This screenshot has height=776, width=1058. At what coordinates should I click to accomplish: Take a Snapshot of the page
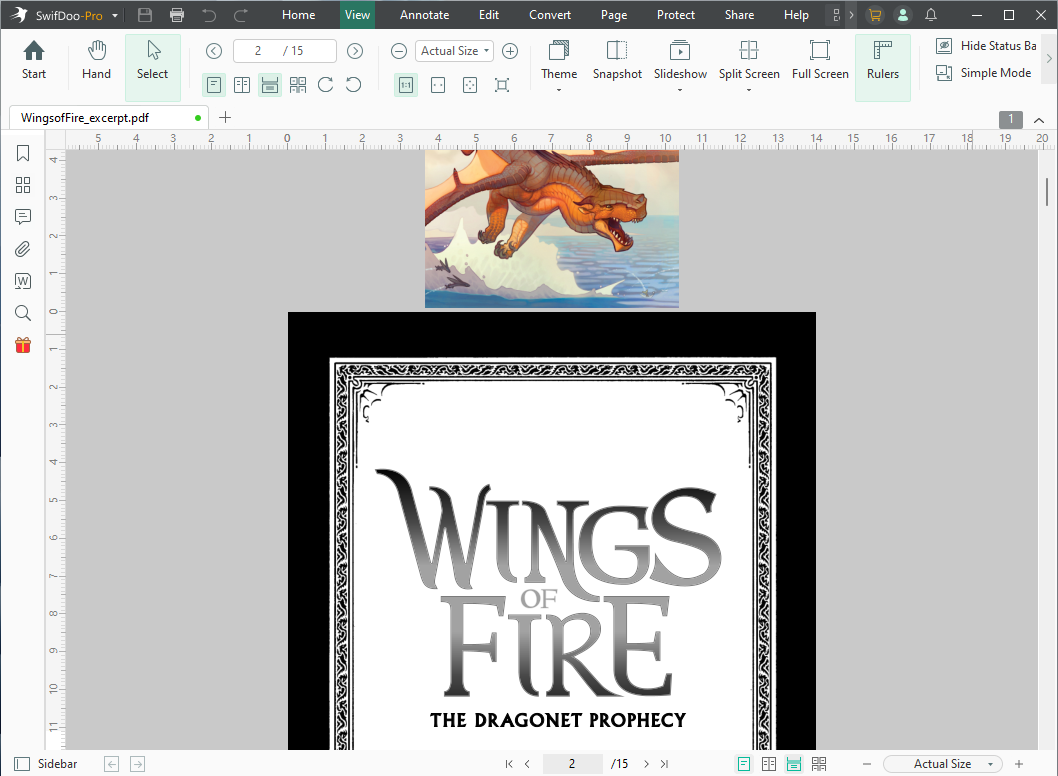click(x=617, y=60)
